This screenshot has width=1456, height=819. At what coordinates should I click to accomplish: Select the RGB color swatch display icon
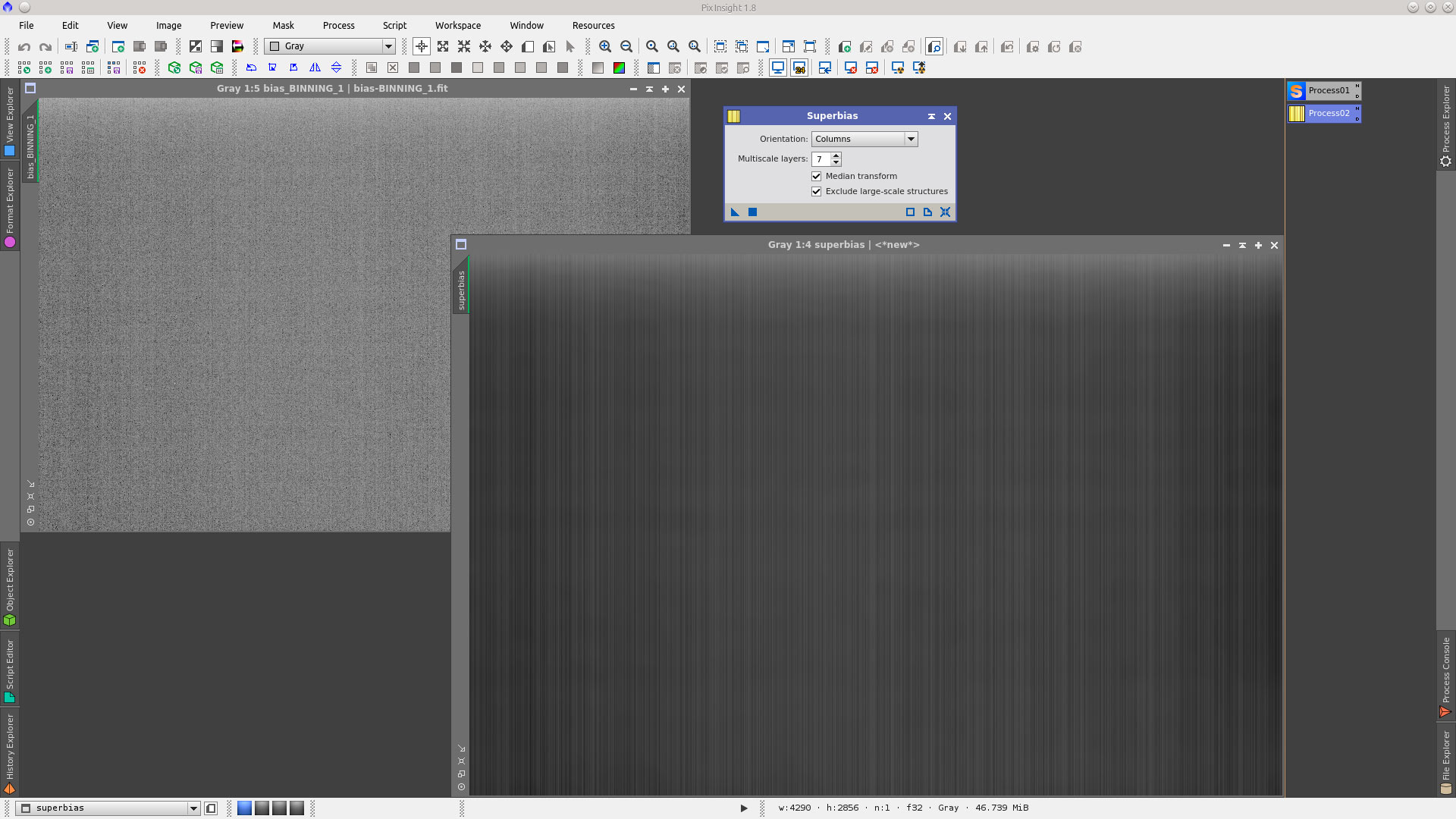619,68
